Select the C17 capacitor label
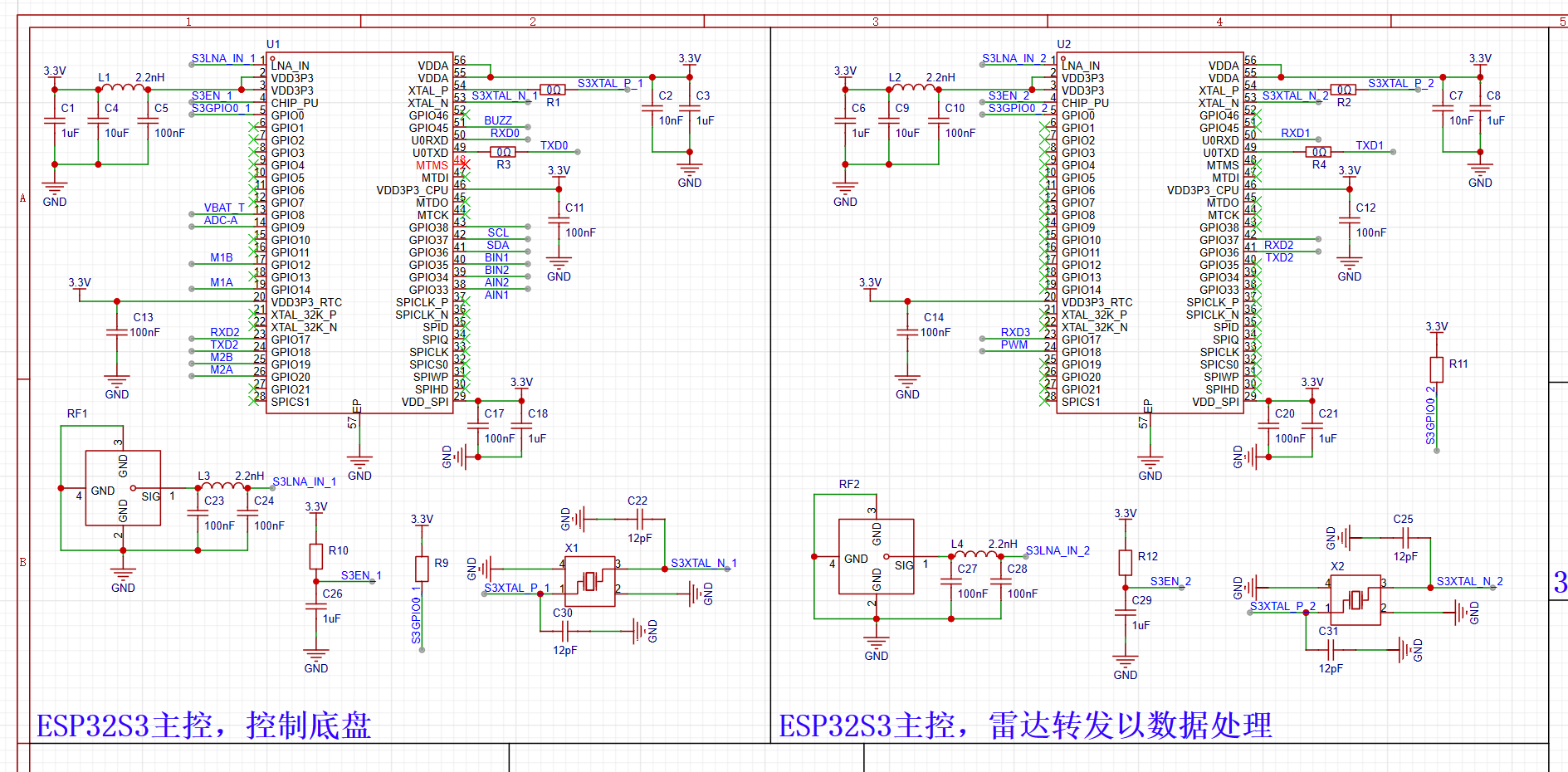Screen dimensions: 1568x772 [x=495, y=413]
